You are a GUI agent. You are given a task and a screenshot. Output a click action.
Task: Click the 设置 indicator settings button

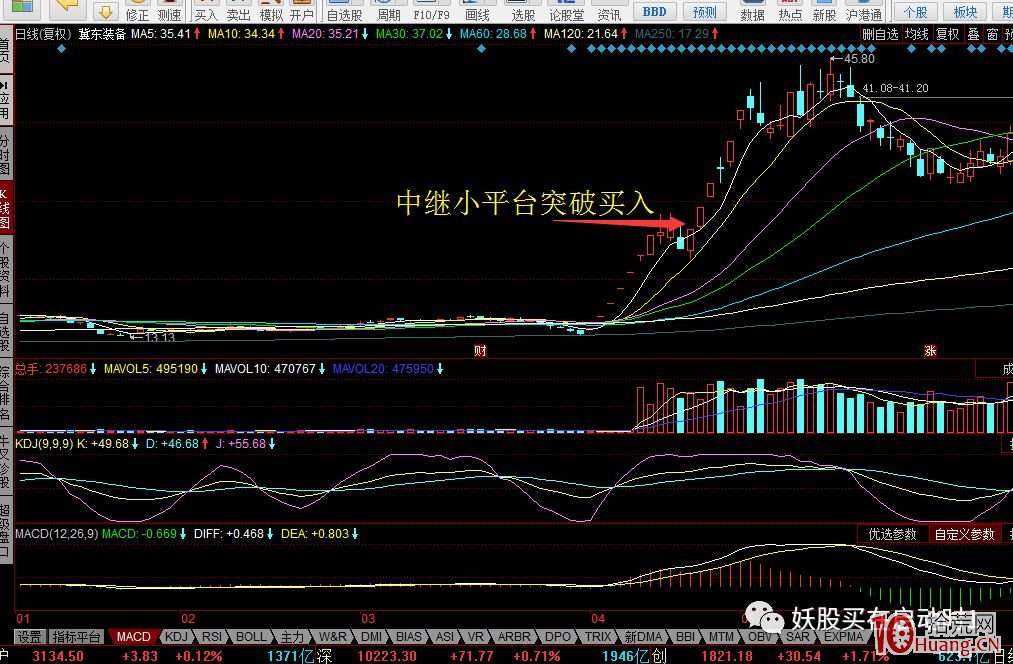[30, 637]
